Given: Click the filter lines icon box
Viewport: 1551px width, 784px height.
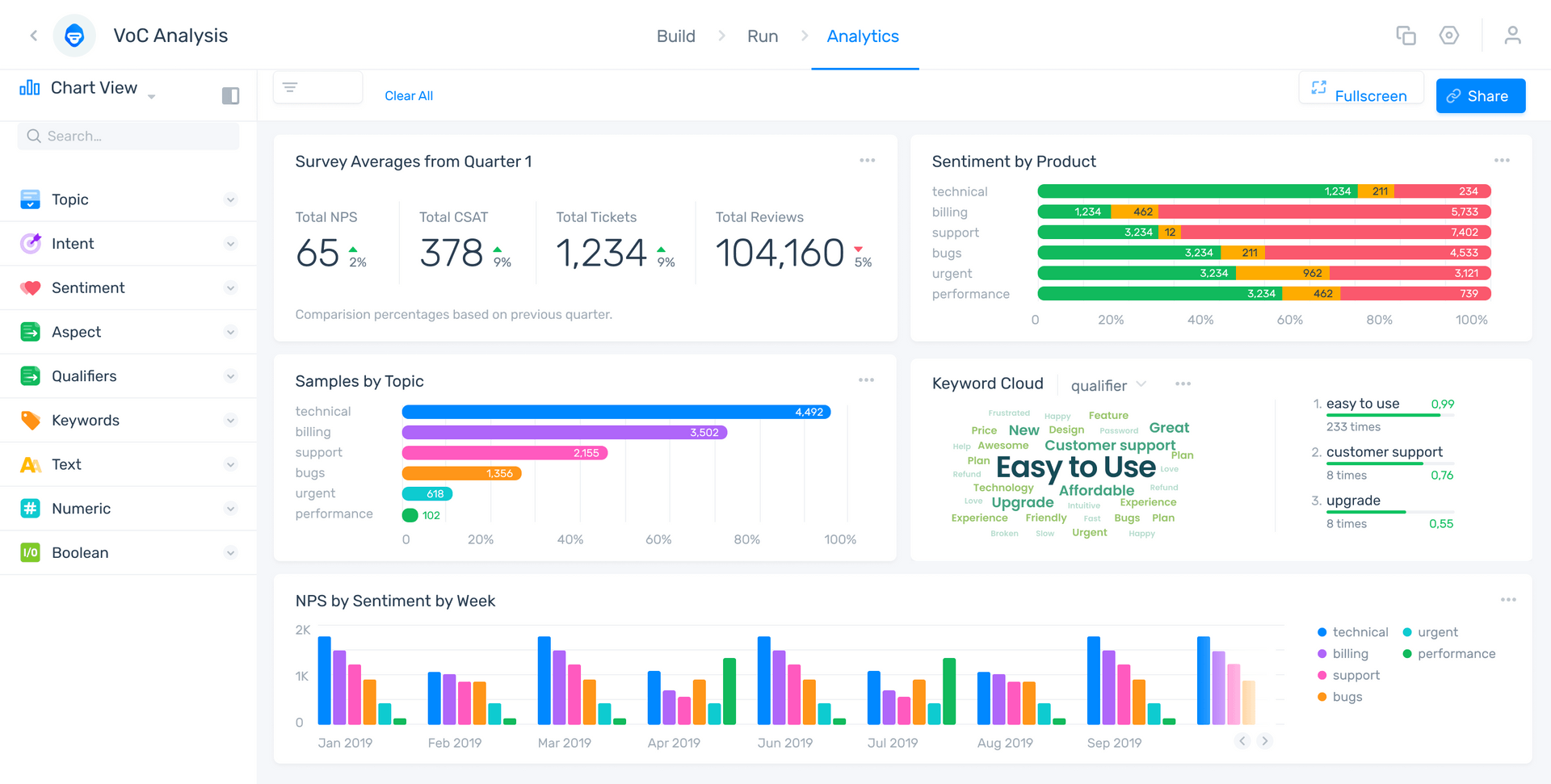Looking at the screenshot, I should pyautogui.click(x=317, y=87).
